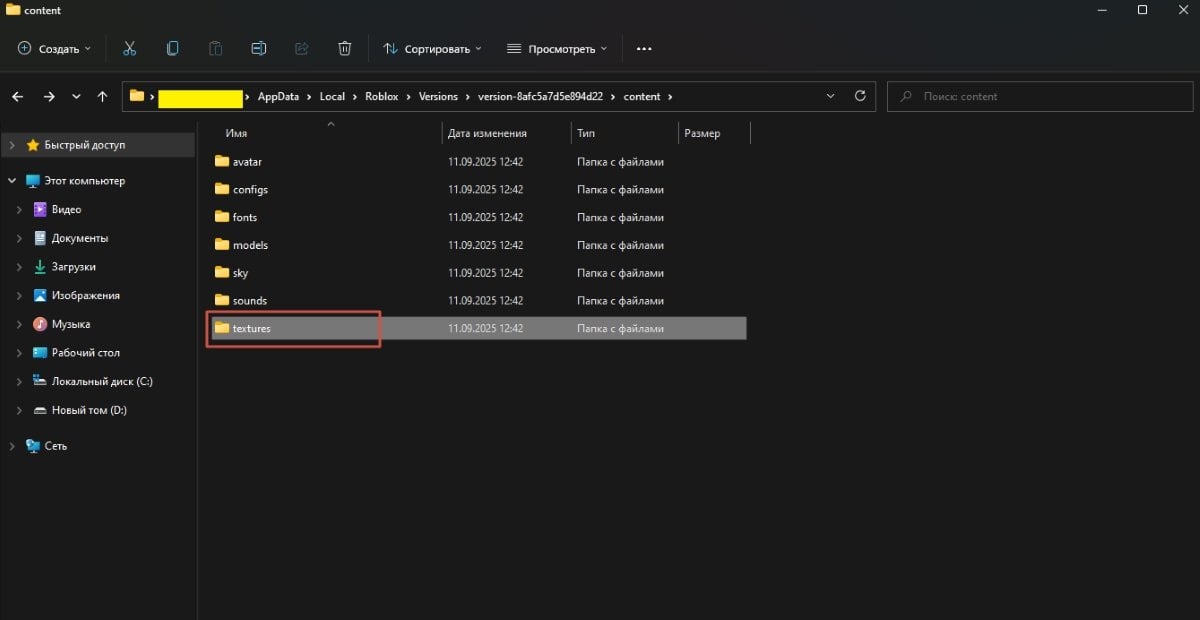Screen dimensions: 1200x620
Task: Click the textures folder icon
Action: 222,328
